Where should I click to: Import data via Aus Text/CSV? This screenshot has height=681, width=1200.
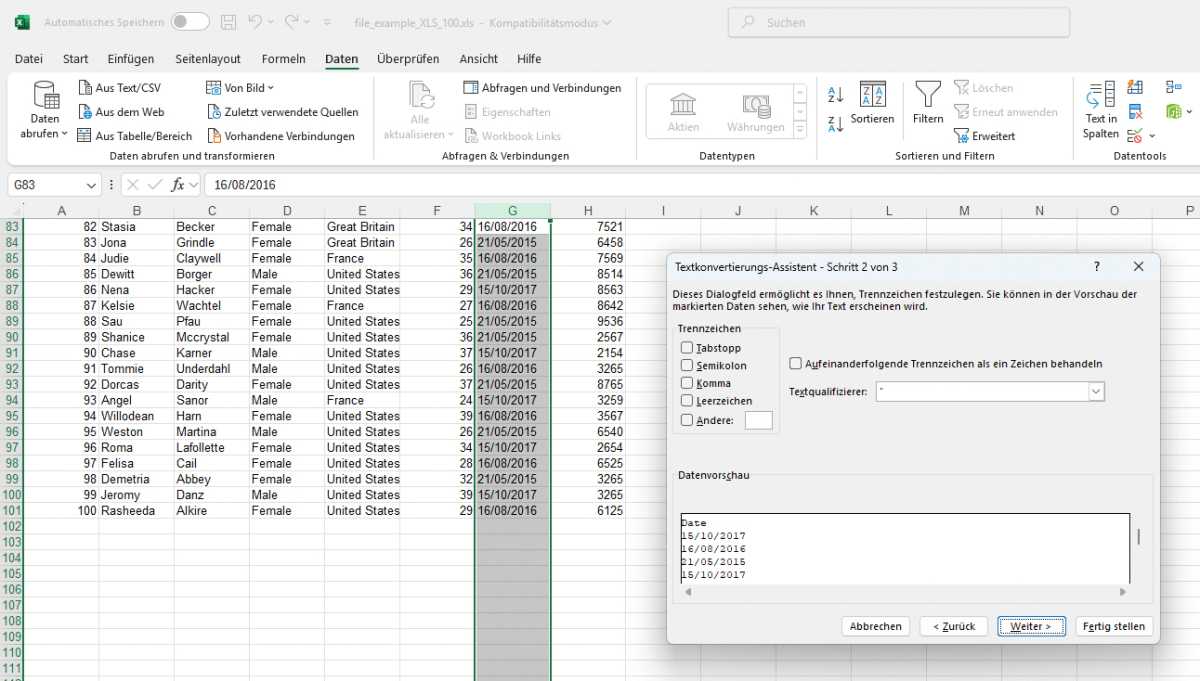pyautogui.click(x=119, y=88)
